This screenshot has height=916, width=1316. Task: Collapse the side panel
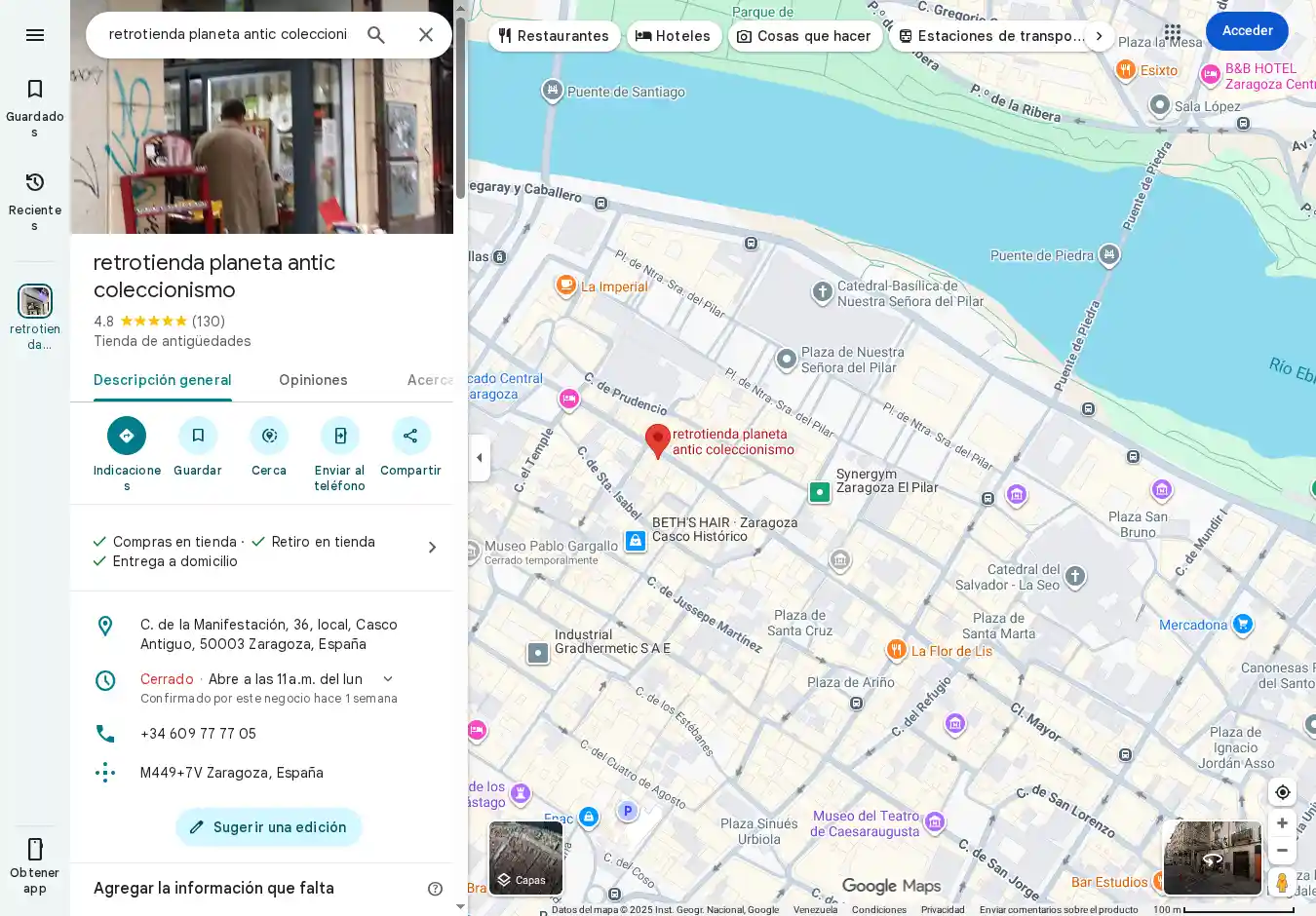click(479, 458)
